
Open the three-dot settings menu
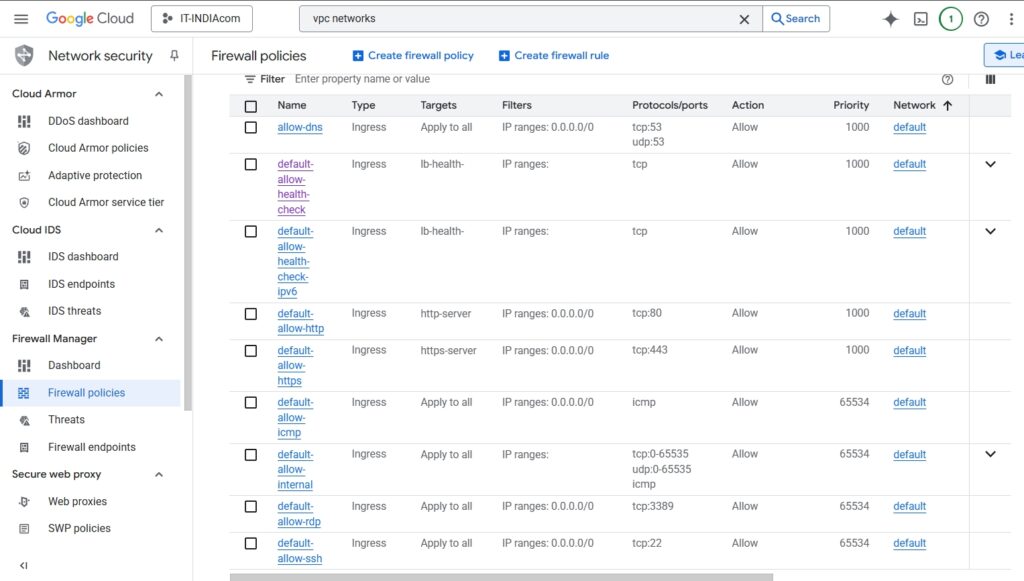[1011, 19]
